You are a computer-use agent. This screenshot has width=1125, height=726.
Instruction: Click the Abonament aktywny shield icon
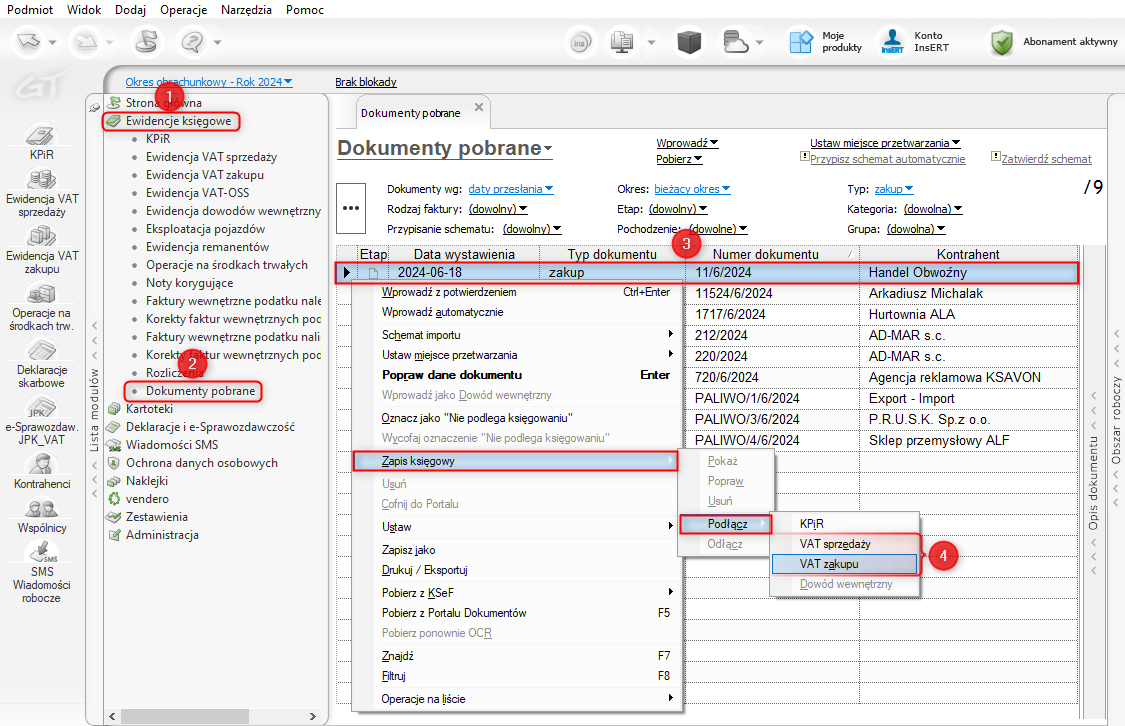(1002, 42)
